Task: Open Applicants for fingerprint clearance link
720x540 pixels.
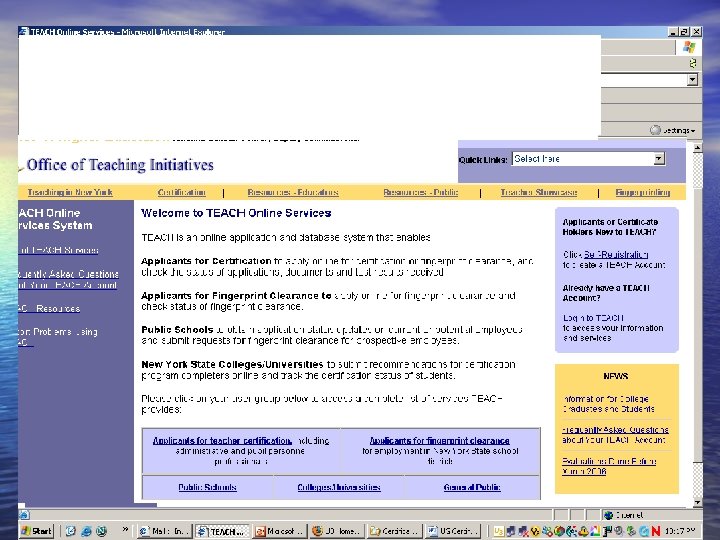Action: point(439,440)
